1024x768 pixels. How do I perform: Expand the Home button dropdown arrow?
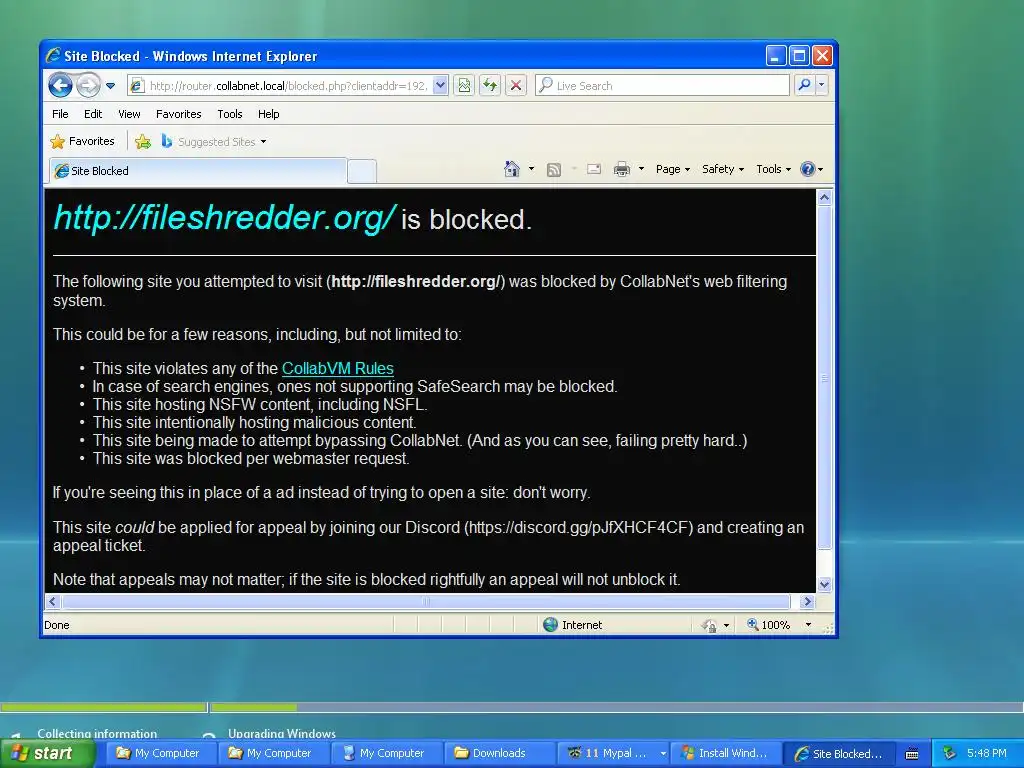tap(532, 169)
